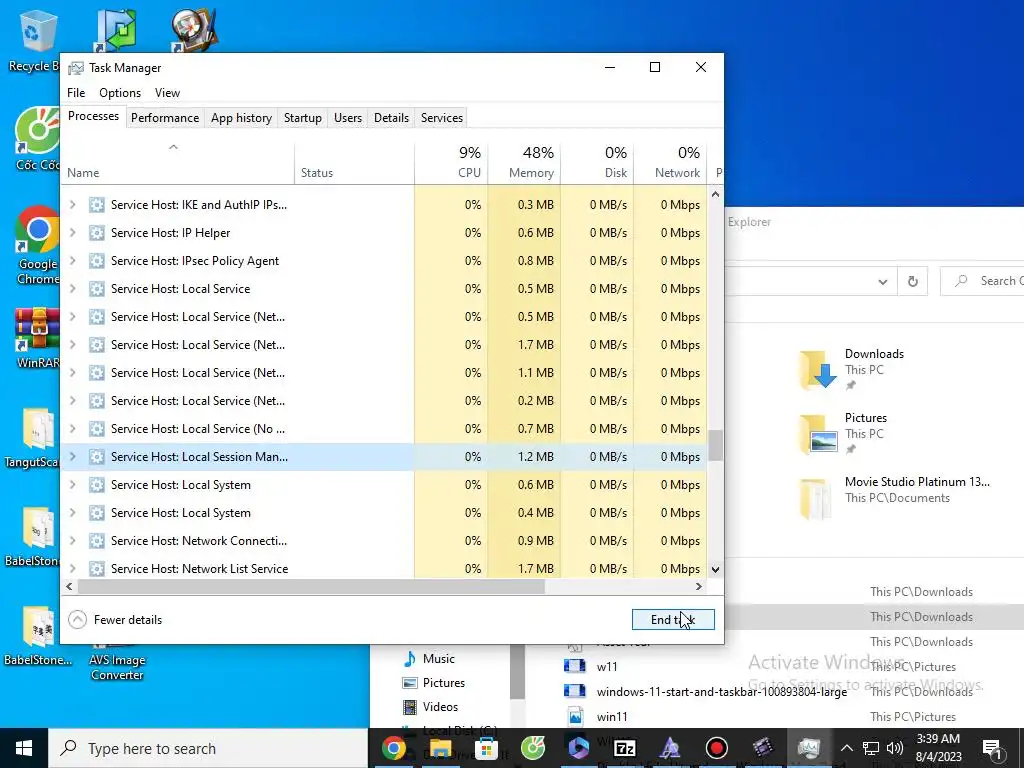Click the horizontal scrollbar left arrow
Viewport: 1024px width, 768px height.
[69, 586]
